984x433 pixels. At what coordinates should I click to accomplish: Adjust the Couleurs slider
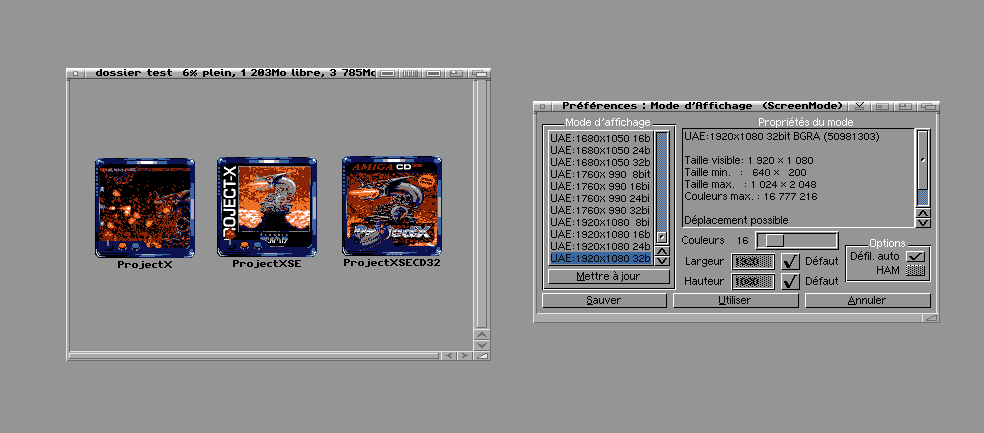(x=797, y=240)
